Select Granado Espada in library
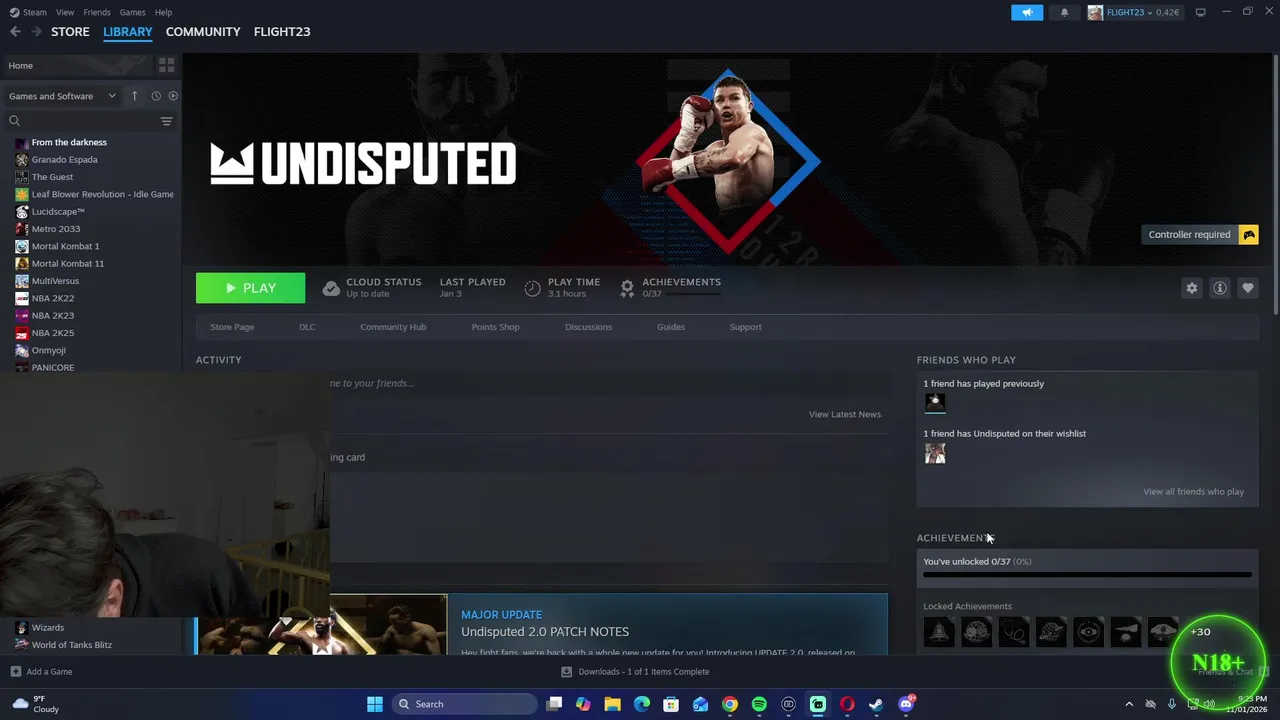Screen dimensions: 1280x720 [64, 159]
